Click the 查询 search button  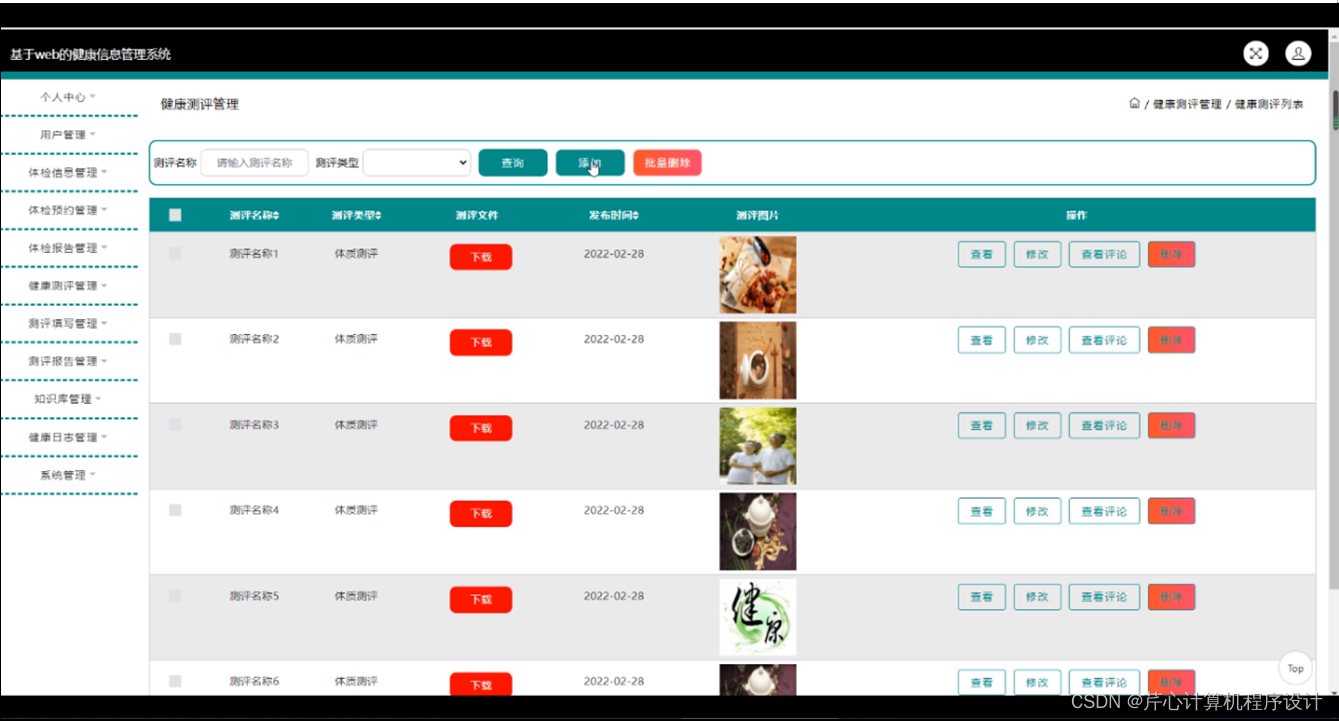click(x=513, y=163)
